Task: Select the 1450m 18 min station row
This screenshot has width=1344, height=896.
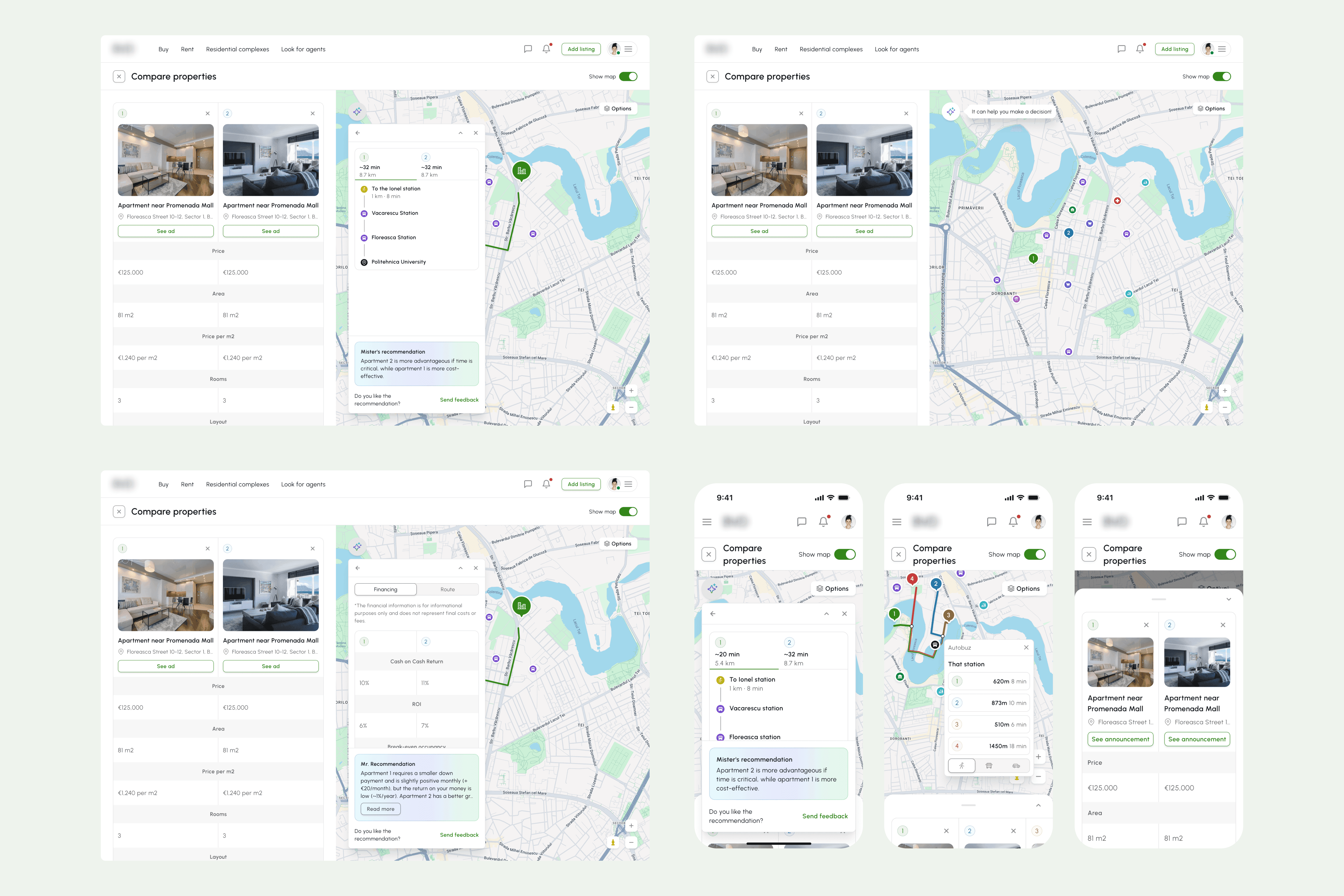Action: click(989, 746)
